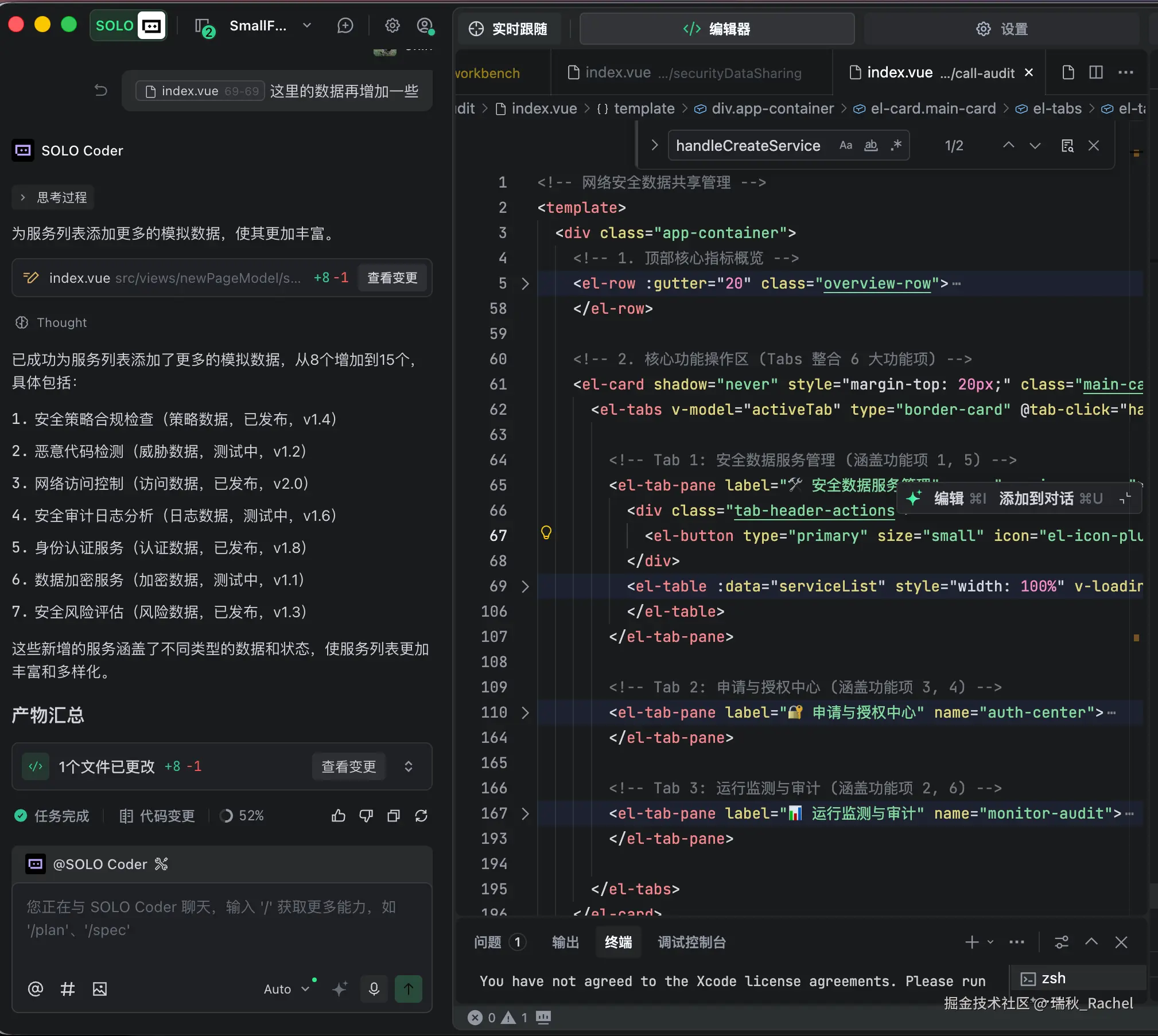Toggle whole word match in the search bar

point(871,145)
